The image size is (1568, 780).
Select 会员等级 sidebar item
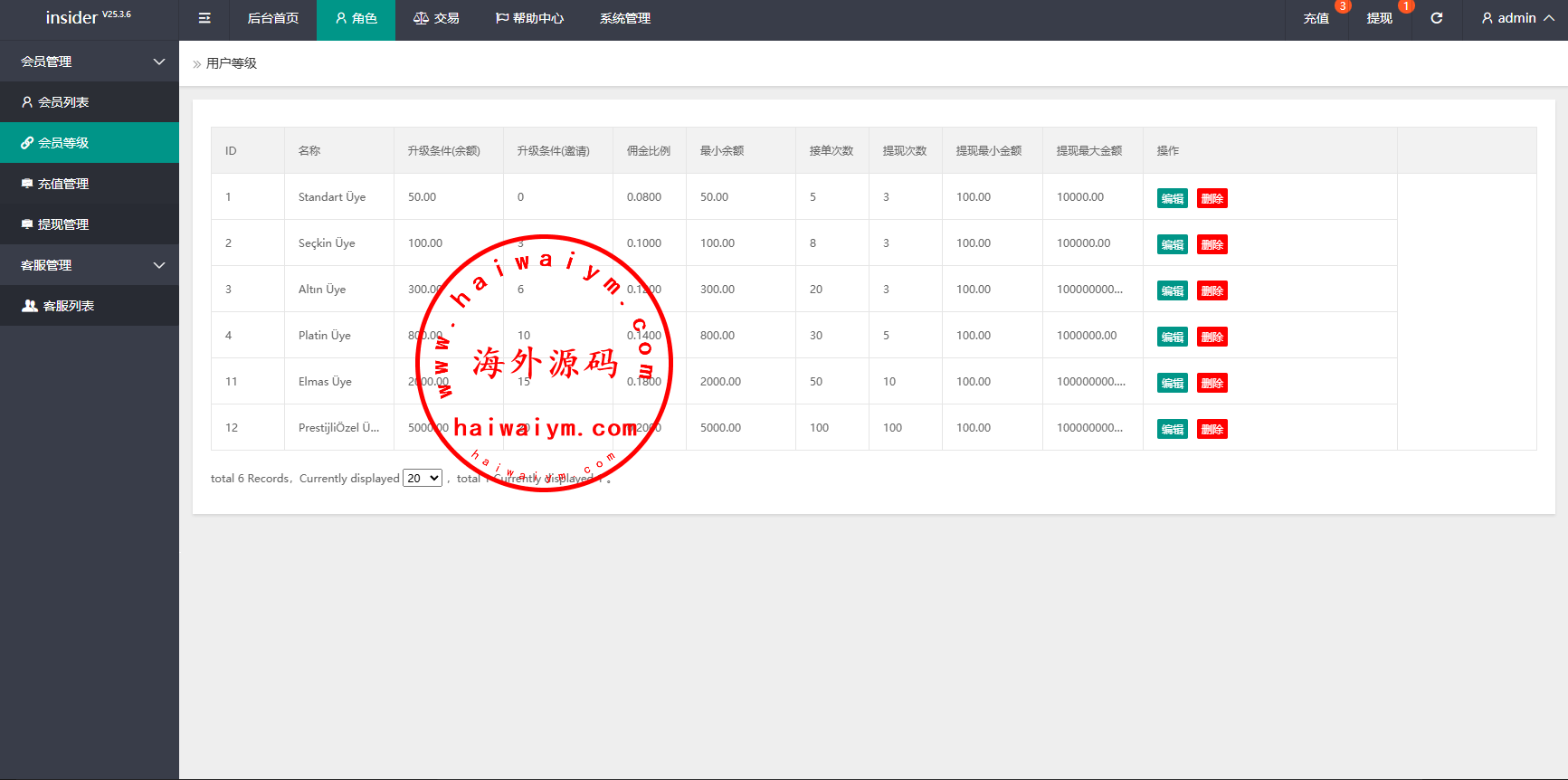pyautogui.click(x=63, y=143)
